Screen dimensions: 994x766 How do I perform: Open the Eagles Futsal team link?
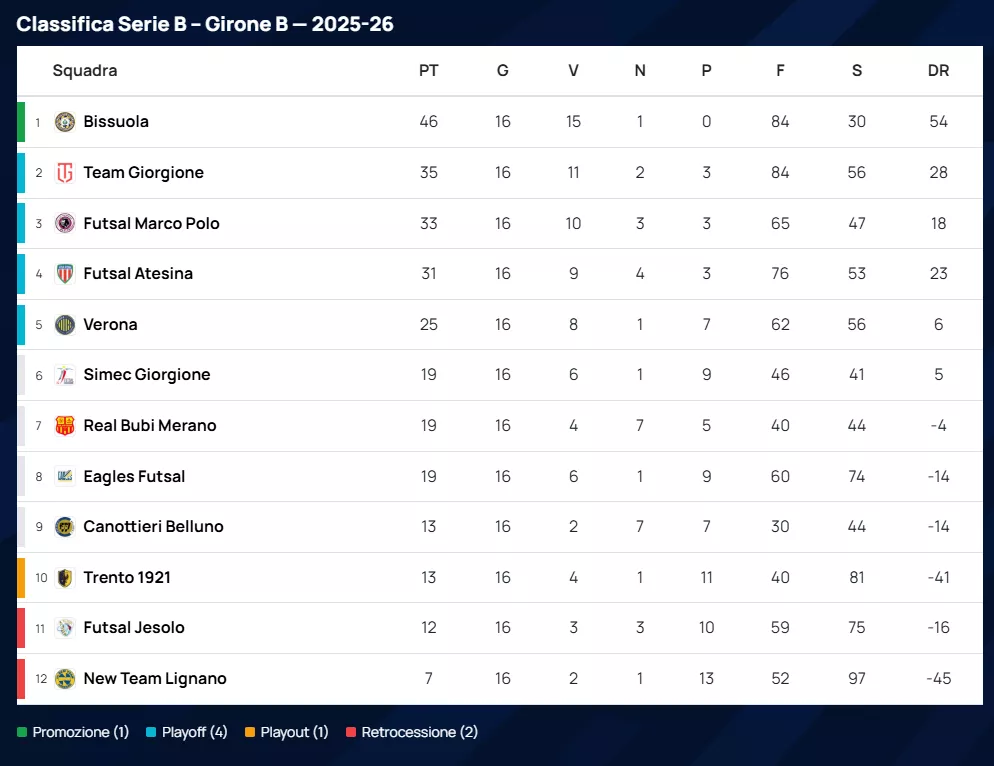tap(134, 476)
